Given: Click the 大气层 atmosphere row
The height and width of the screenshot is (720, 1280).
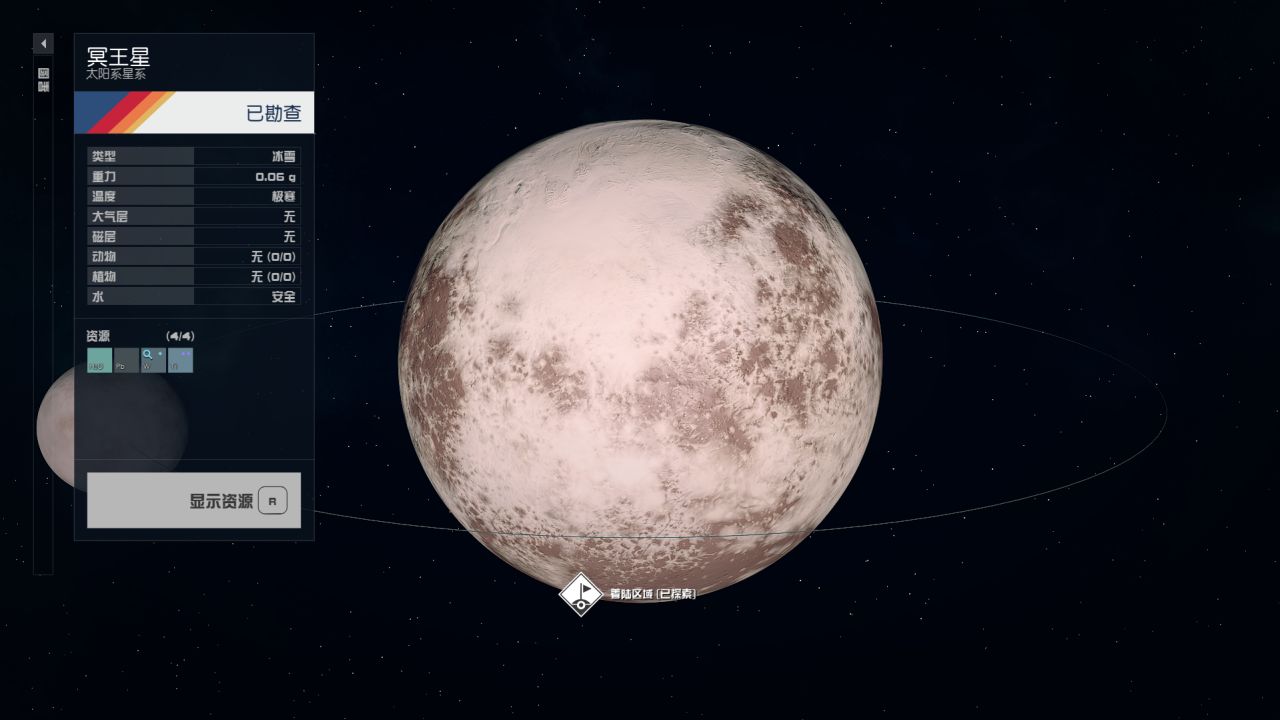Looking at the screenshot, I should pos(194,216).
